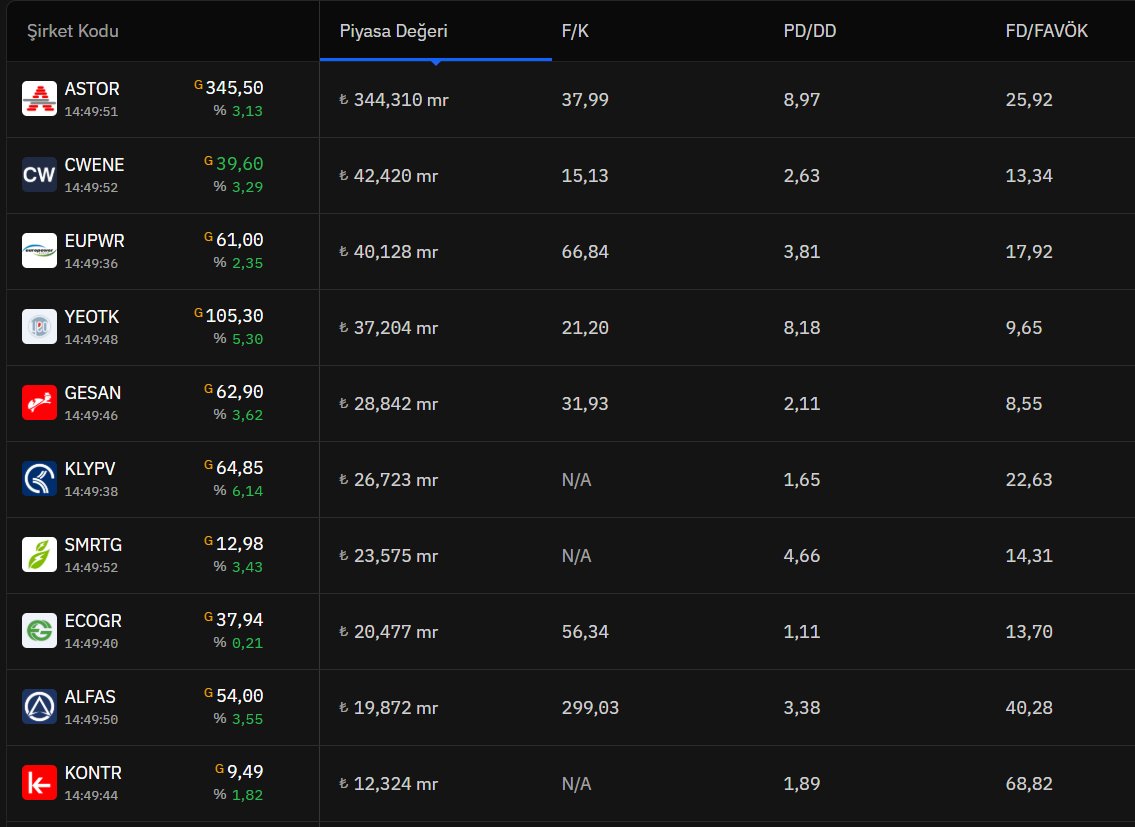The width and height of the screenshot is (1135, 827).
Task: Click KLYPV F/K value N/A
Action: [576, 480]
